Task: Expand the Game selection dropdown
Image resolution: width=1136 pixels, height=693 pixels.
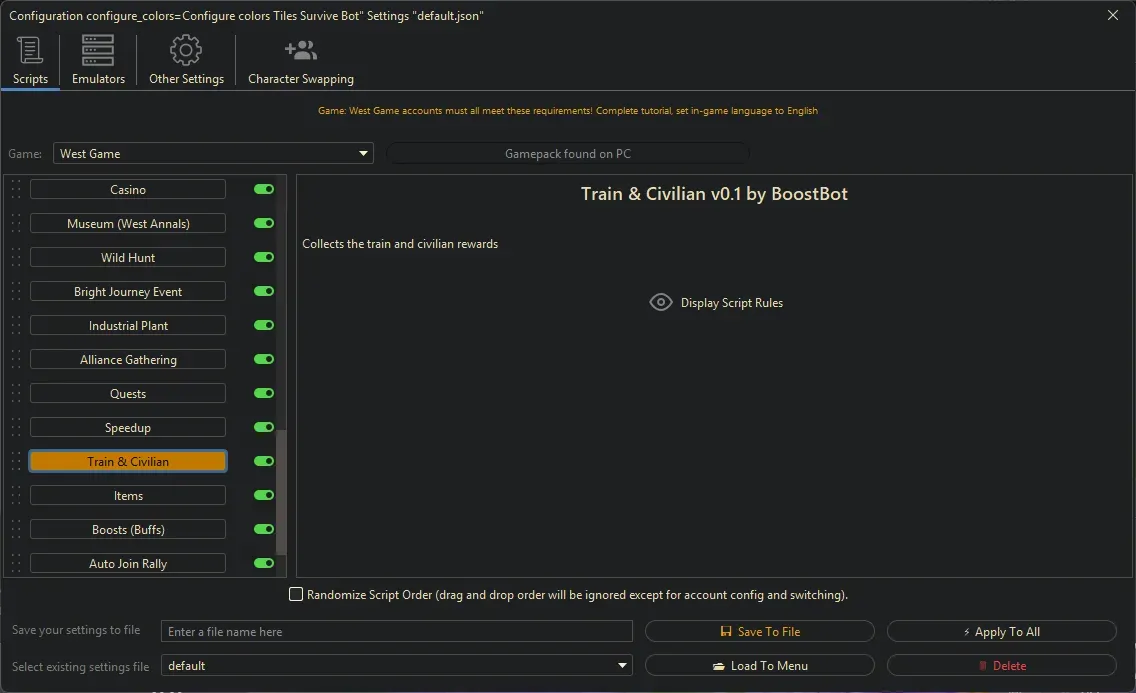Action: click(363, 154)
